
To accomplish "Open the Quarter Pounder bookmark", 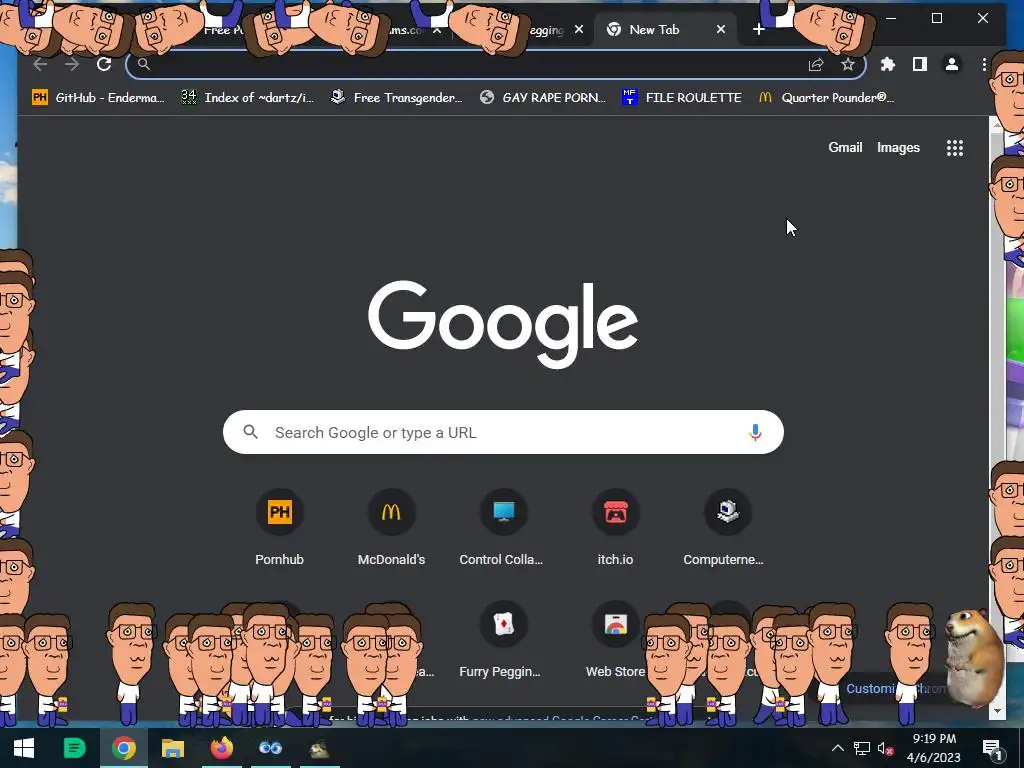I will pyautogui.click(x=826, y=97).
